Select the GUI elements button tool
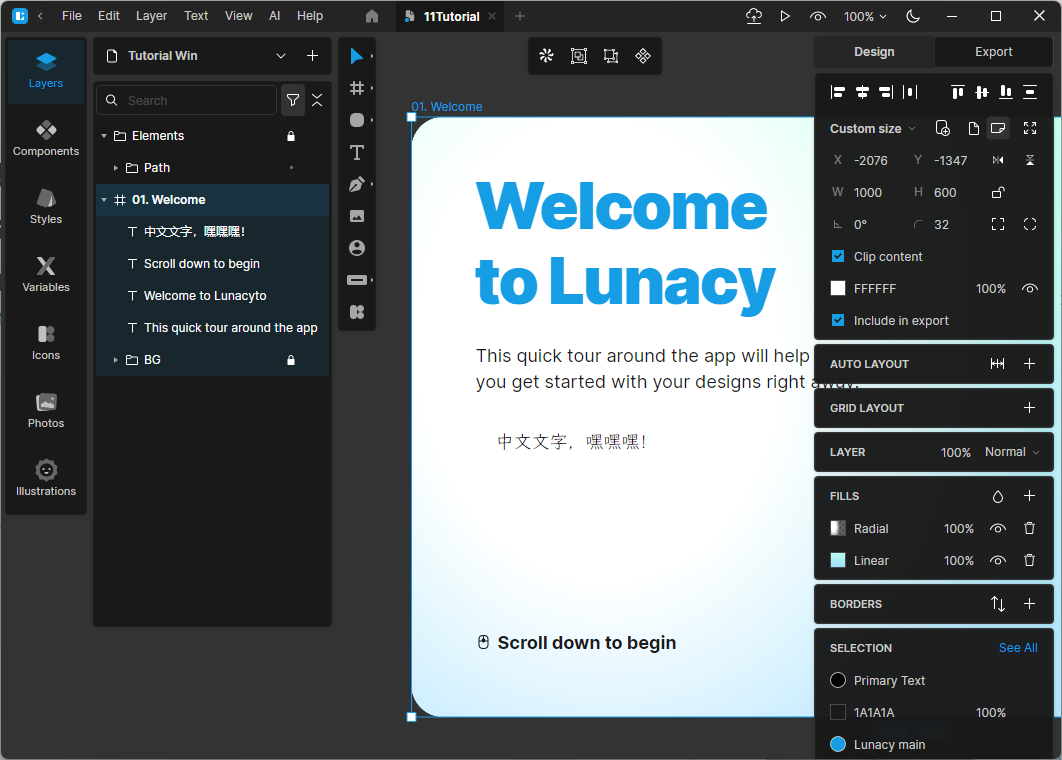This screenshot has width=1062, height=760. point(356,280)
